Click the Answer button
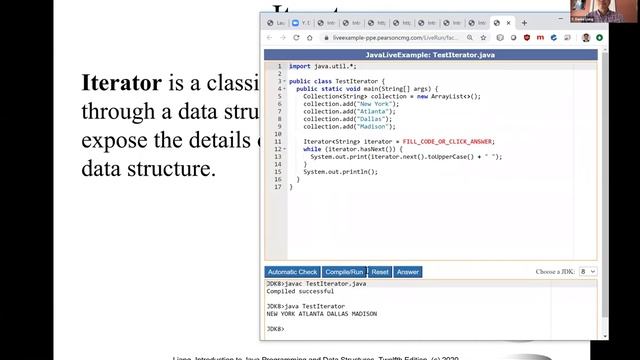This screenshot has height=360, width=640. (x=408, y=272)
